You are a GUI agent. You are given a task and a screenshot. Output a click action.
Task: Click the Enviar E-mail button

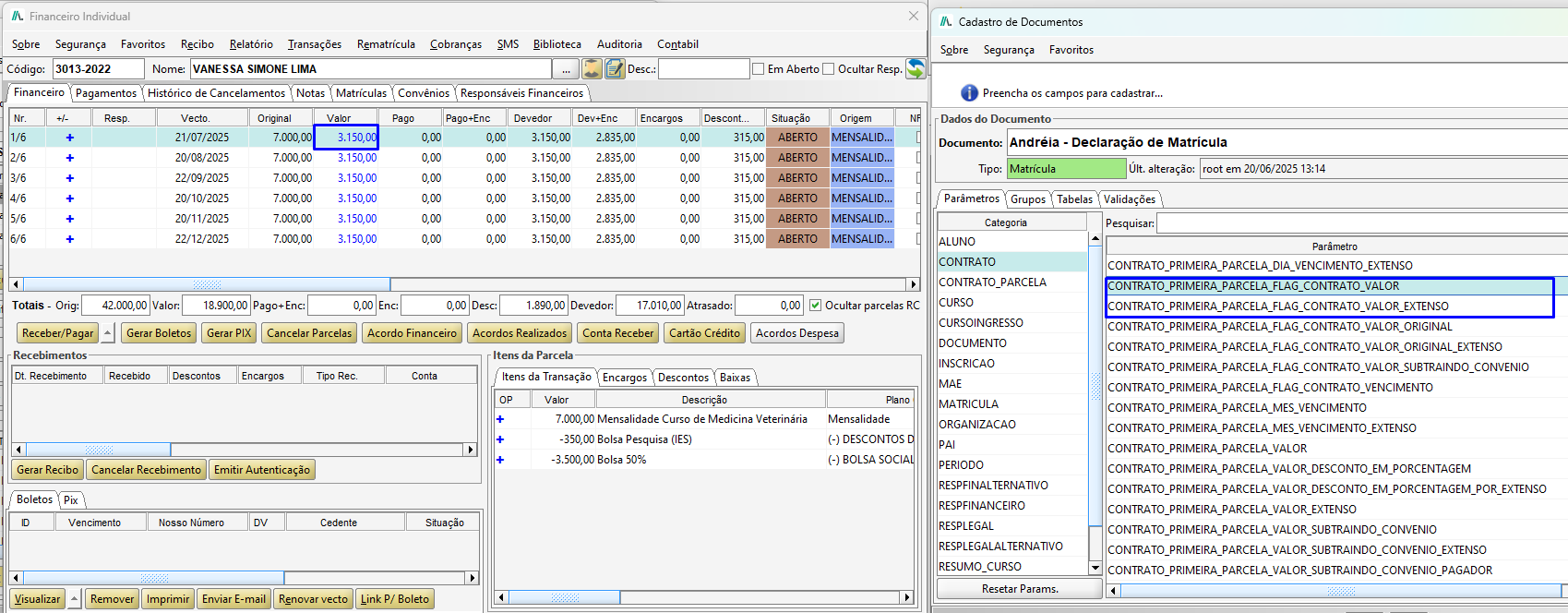tap(233, 599)
